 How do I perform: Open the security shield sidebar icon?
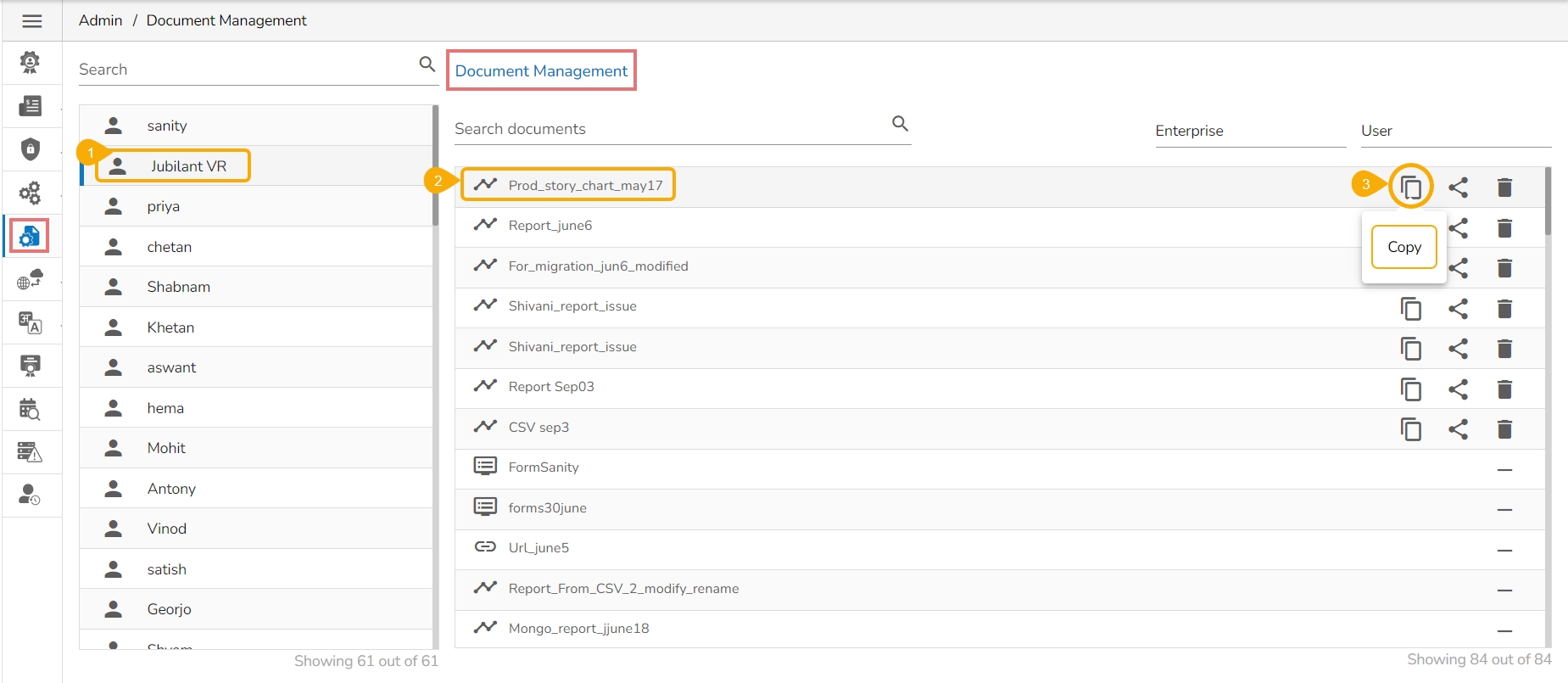31,149
